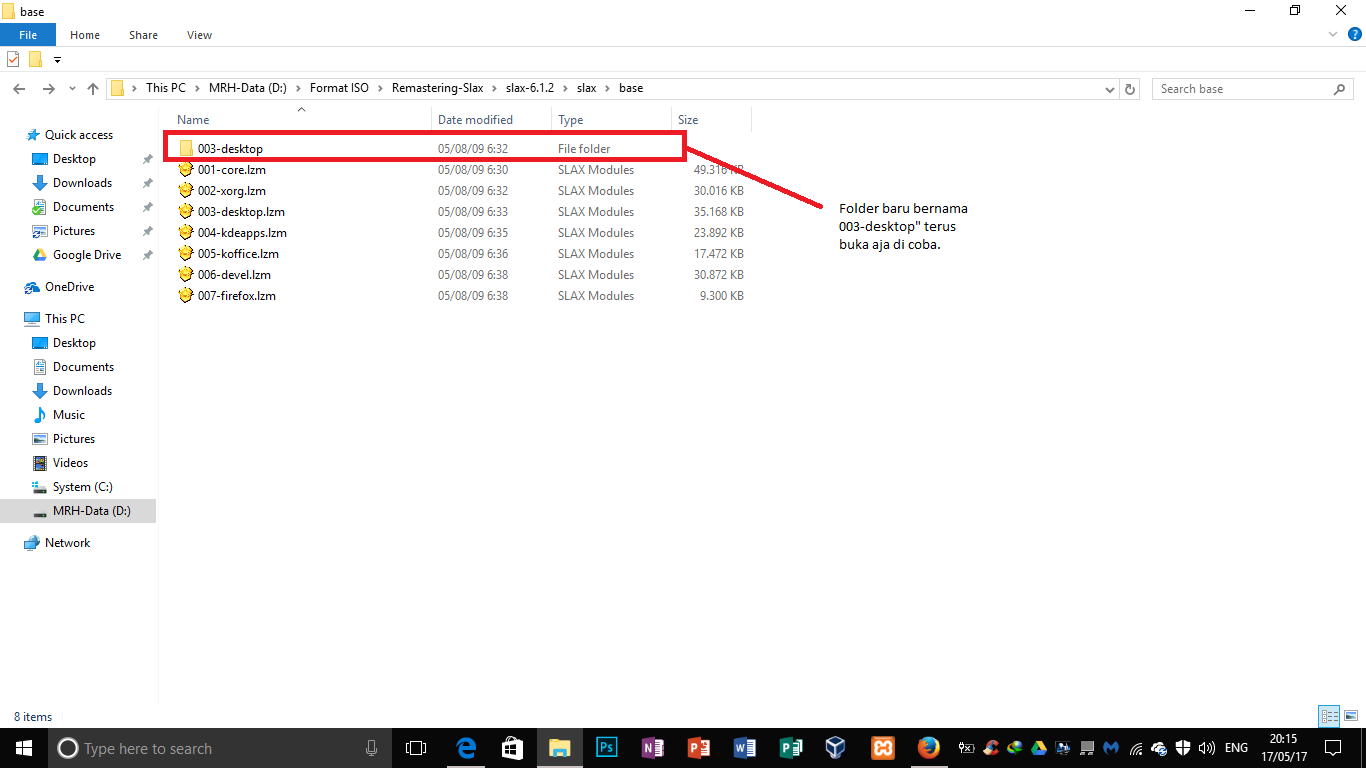Open OneNote from the taskbar
Image resolution: width=1366 pixels, height=768 pixels.
coord(652,748)
